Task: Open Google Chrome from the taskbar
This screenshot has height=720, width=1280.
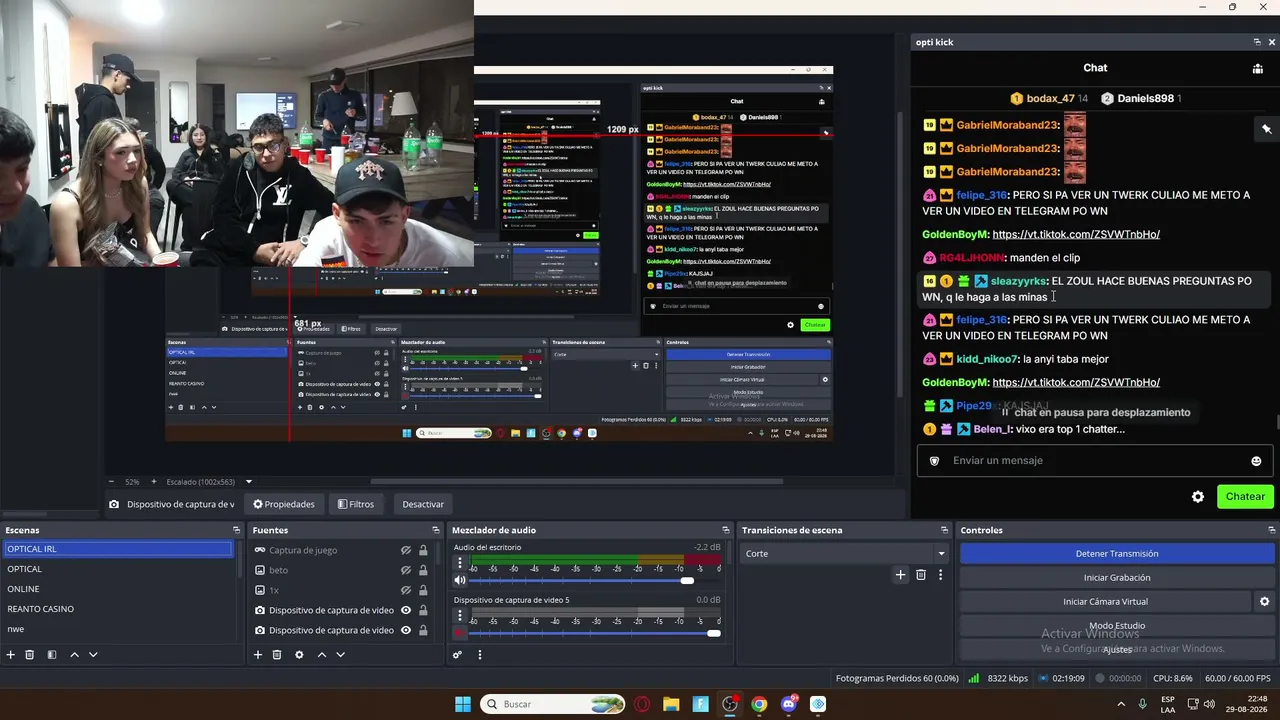Action: (759, 704)
